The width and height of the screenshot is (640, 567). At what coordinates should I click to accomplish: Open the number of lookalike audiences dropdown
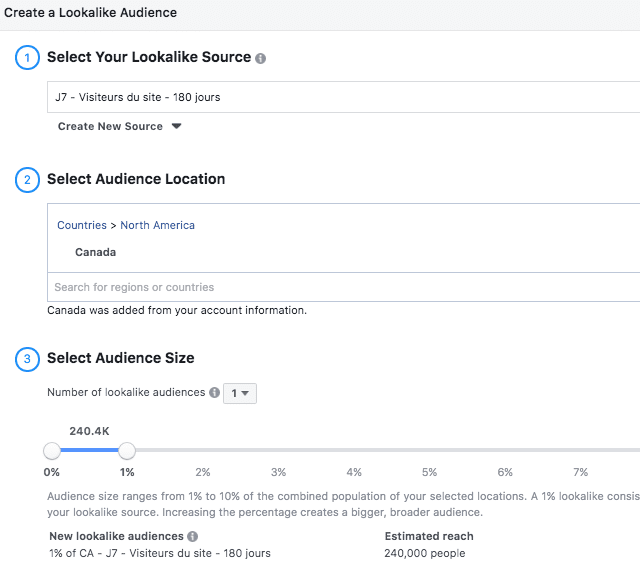(240, 393)
